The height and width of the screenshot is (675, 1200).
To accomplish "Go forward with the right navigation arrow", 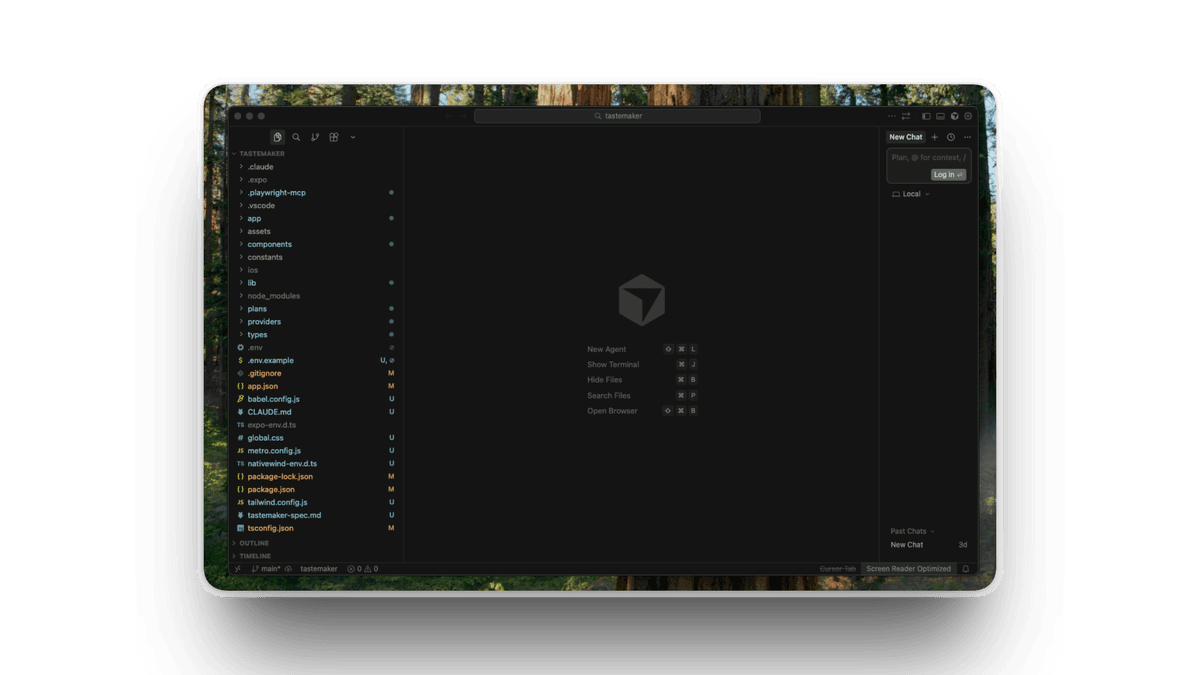I will pos(464,116).
